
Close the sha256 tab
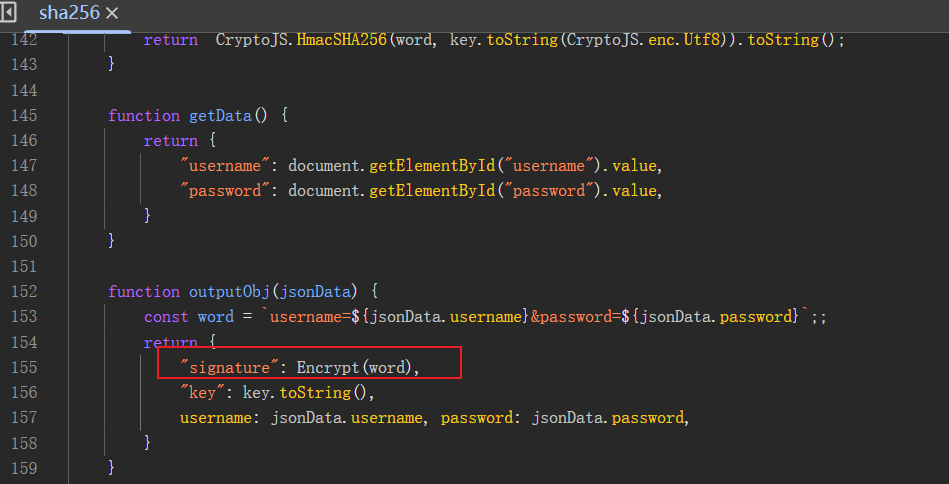pyautogui.click(x=112, y=13)
